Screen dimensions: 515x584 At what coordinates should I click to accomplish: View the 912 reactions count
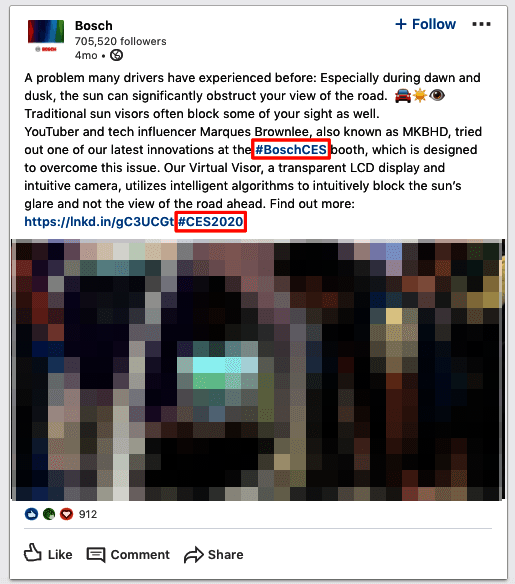tap(88, 514)
